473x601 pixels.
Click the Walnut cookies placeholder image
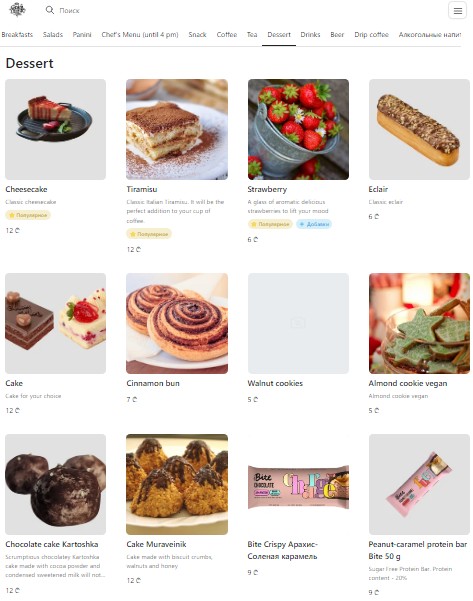point(298,323)
